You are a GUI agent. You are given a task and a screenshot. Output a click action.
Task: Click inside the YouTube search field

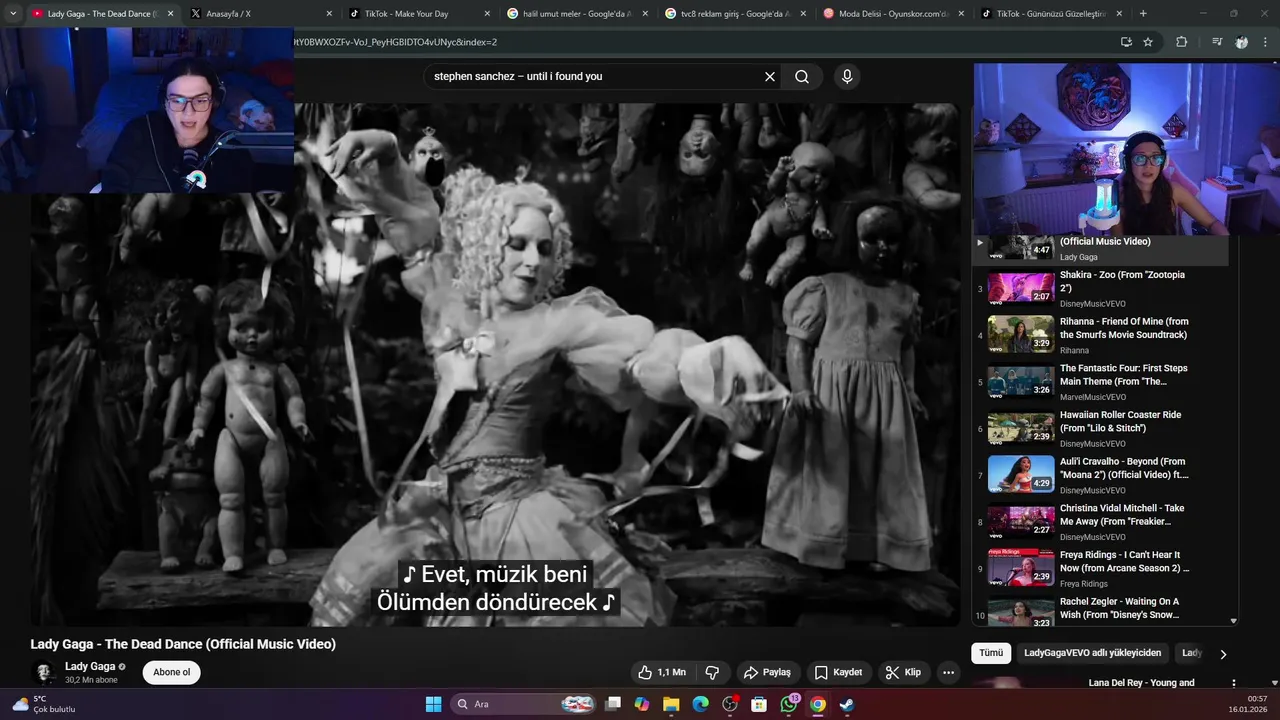pyautogui.click(x=595, y=76)
